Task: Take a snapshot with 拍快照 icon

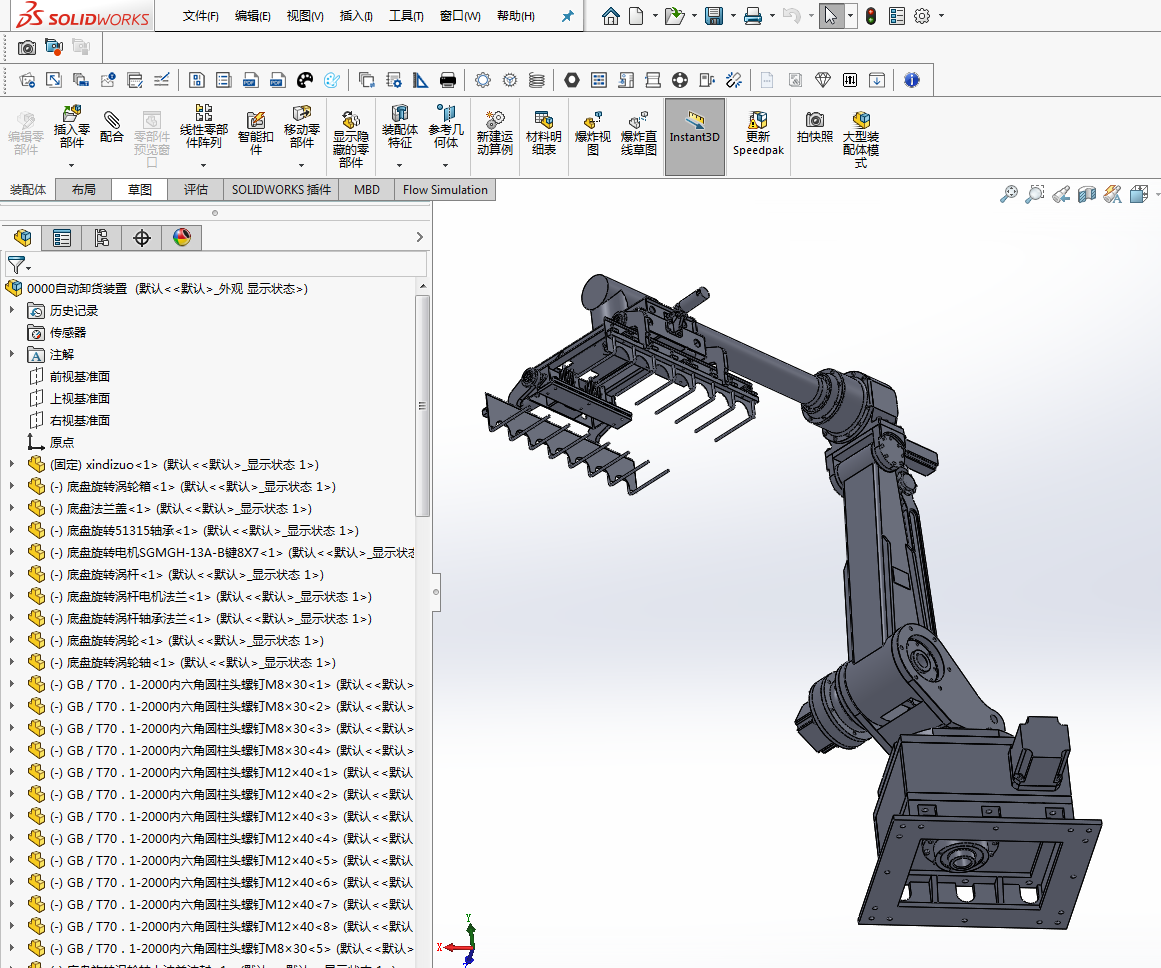Action: click(815, 126)
